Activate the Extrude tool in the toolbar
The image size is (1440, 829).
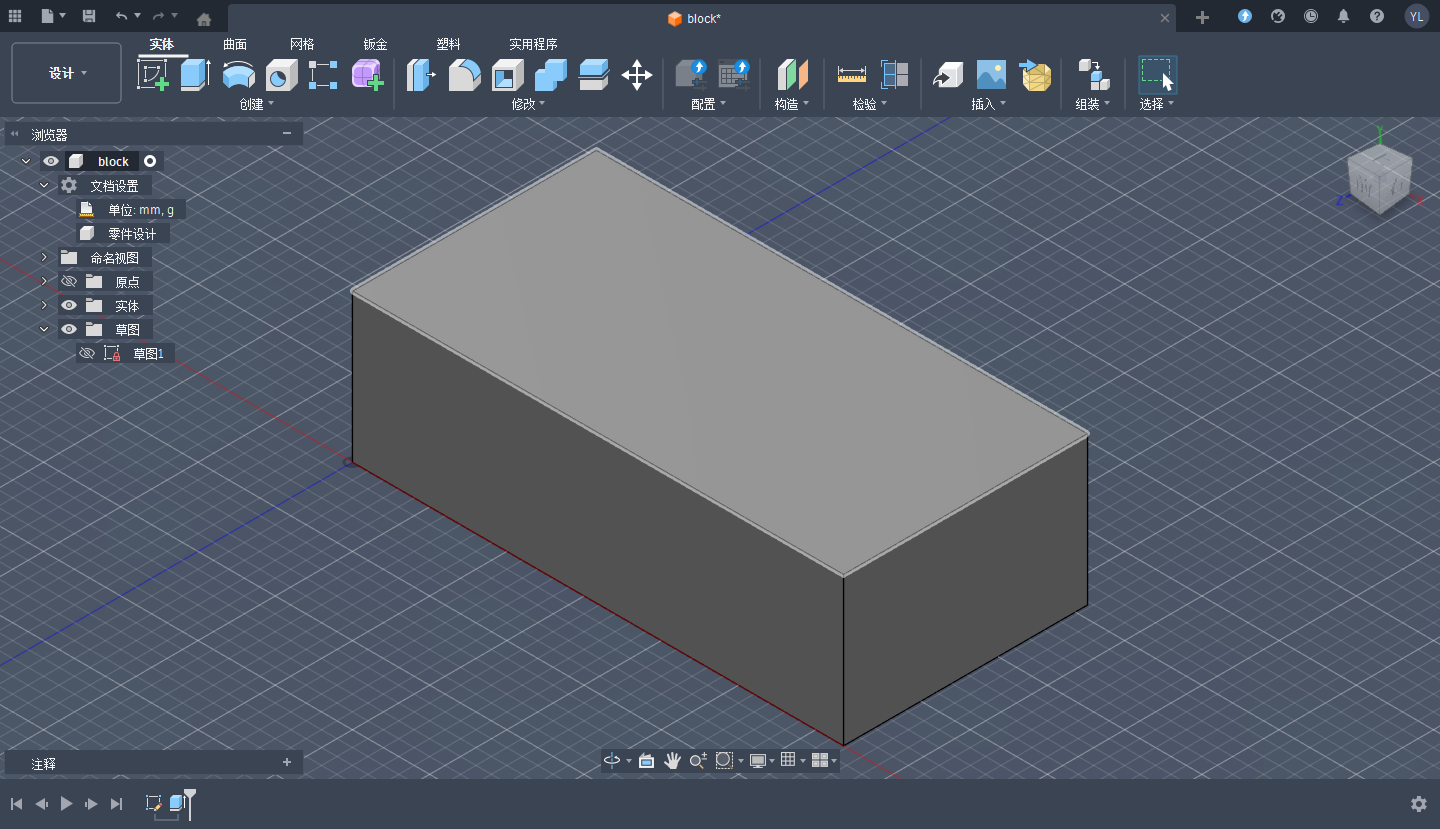tap(195, 75)
